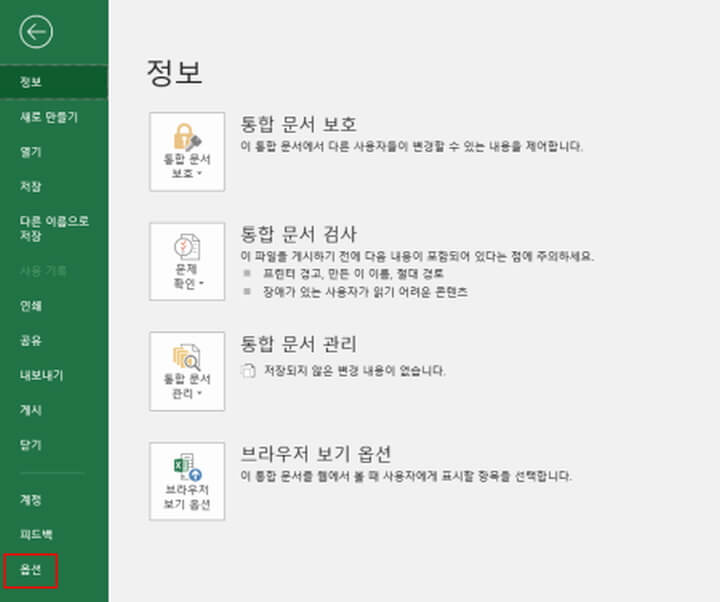Open the 문제 확인 inspect dropdown button
The image size is (720, 602).
[187, 262]
